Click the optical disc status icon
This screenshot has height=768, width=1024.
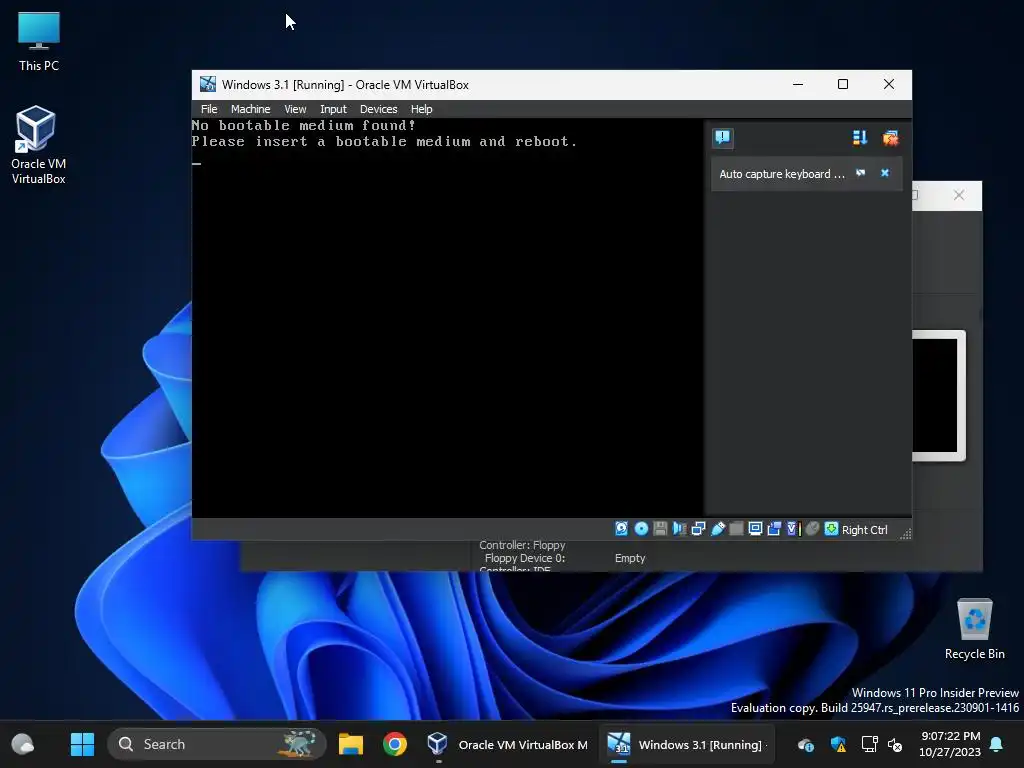[x=641, y=529]
